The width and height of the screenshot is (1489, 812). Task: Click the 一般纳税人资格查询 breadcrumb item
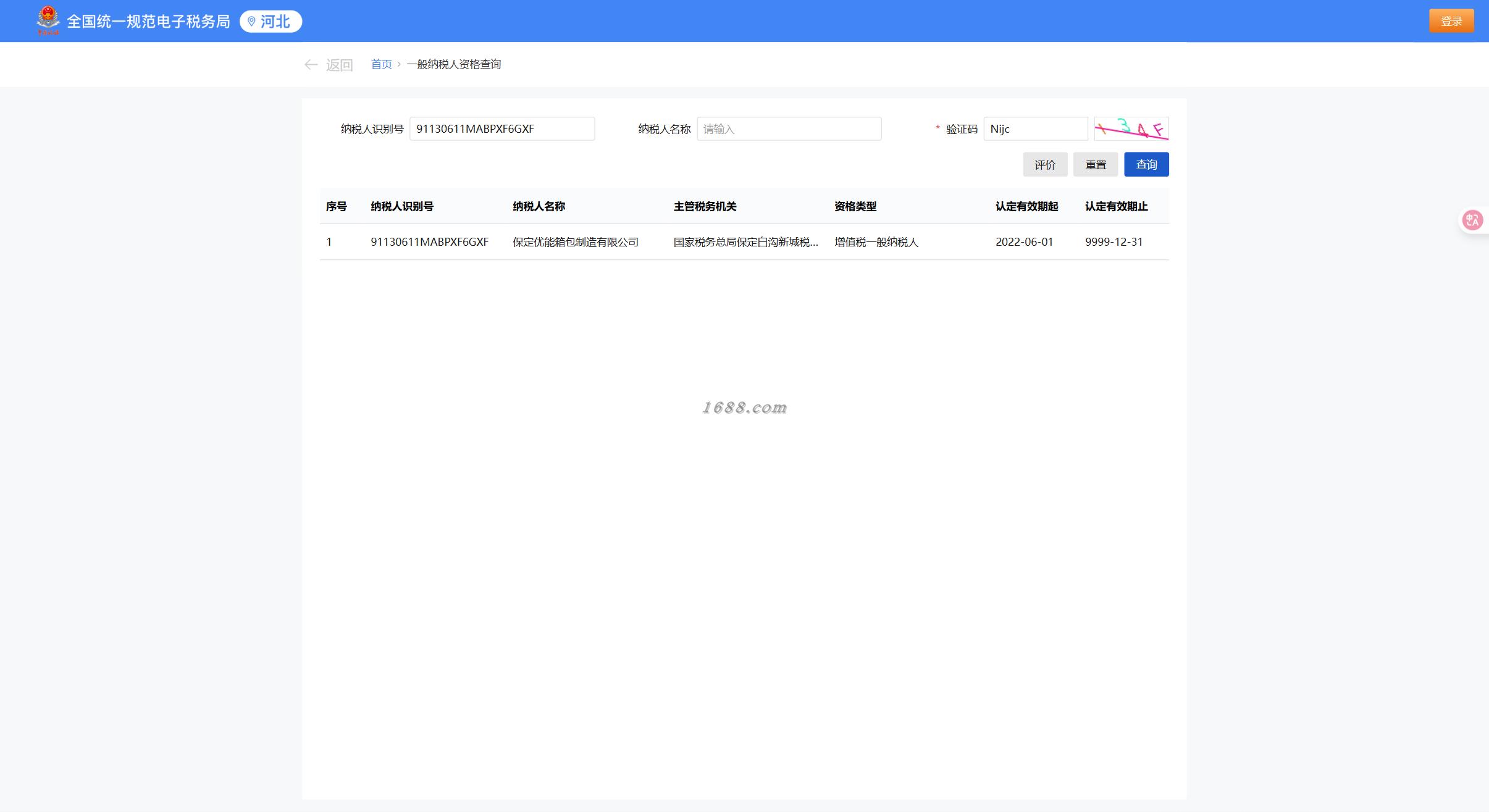click(x=453, y=64)
